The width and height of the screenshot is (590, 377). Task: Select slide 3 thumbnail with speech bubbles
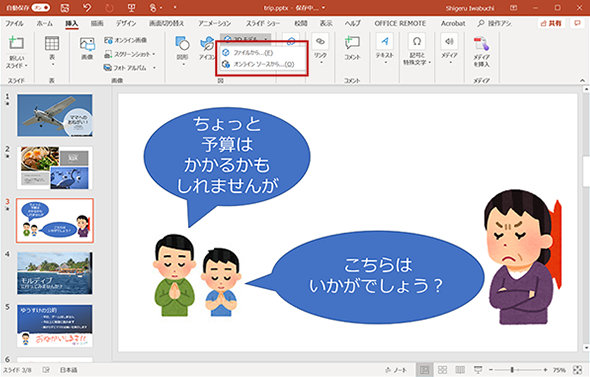coord(55,220)
